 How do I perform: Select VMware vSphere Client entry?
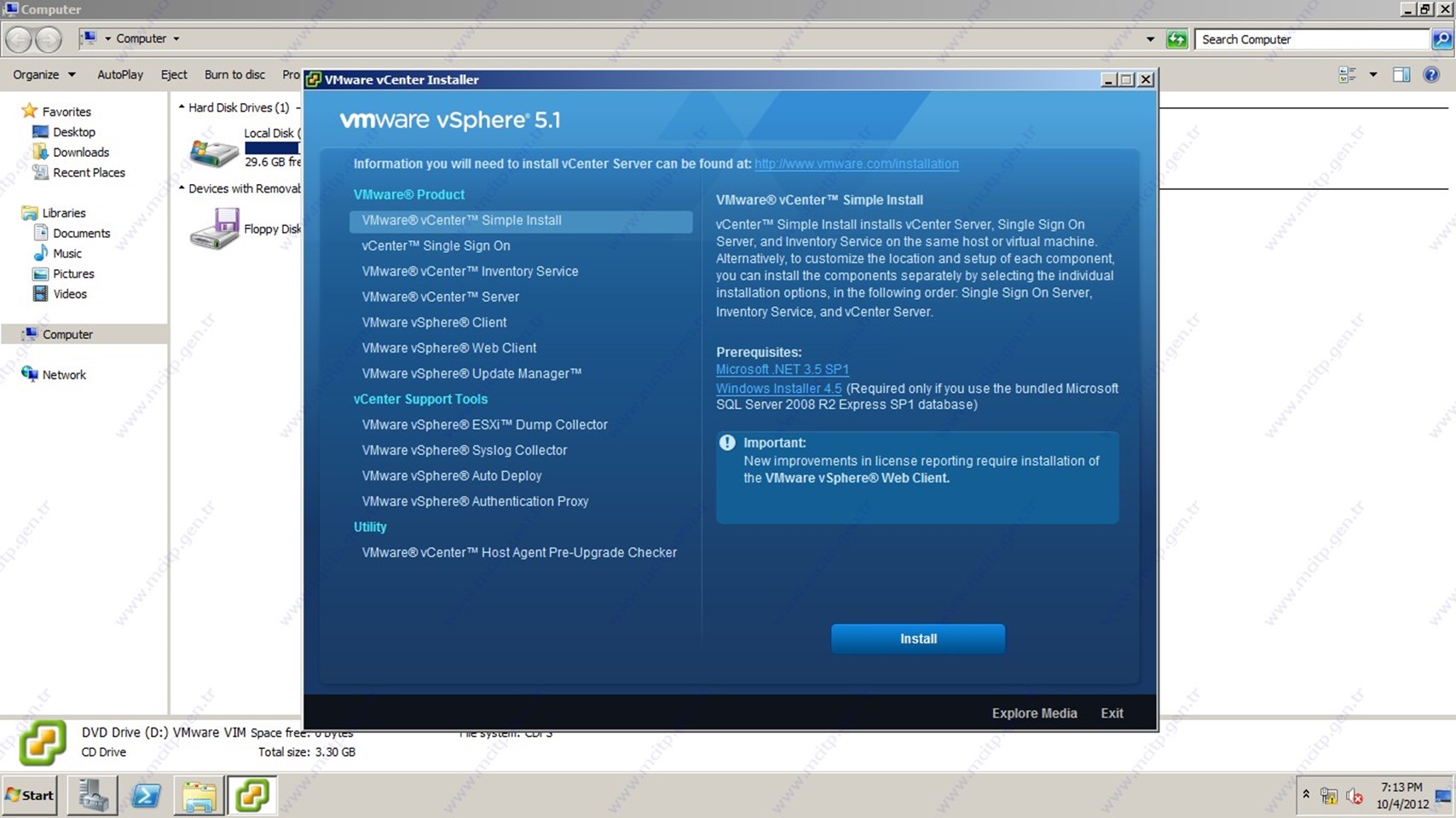[434, 323]
